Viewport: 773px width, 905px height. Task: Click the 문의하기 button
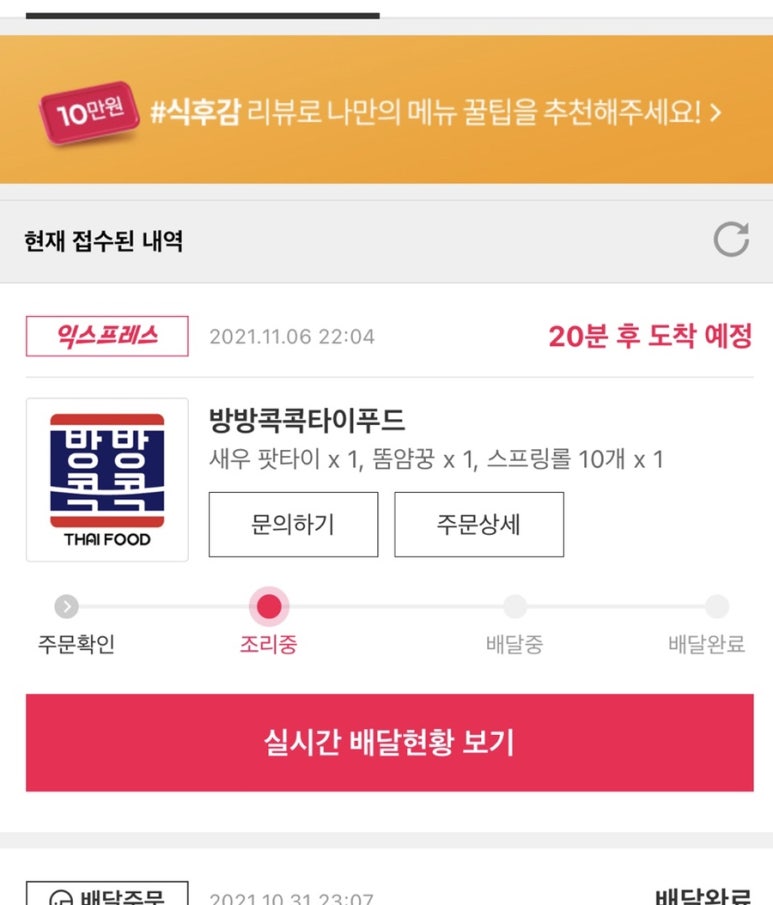(x=293, y=525)
